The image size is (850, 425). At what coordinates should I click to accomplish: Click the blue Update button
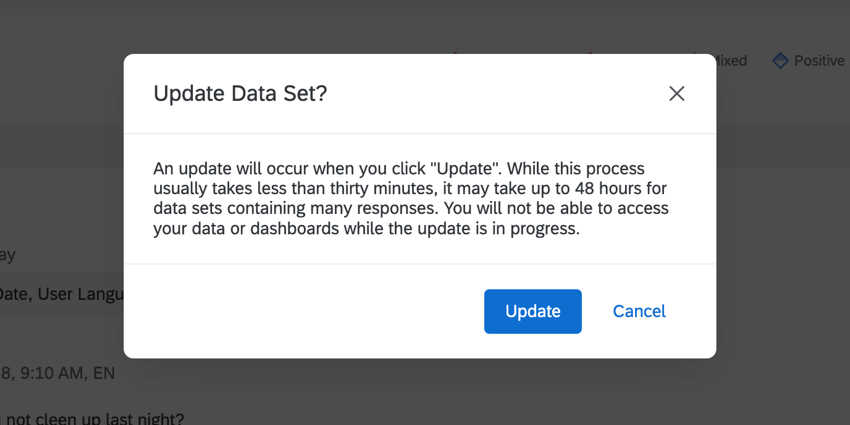[x=533, y=311]
